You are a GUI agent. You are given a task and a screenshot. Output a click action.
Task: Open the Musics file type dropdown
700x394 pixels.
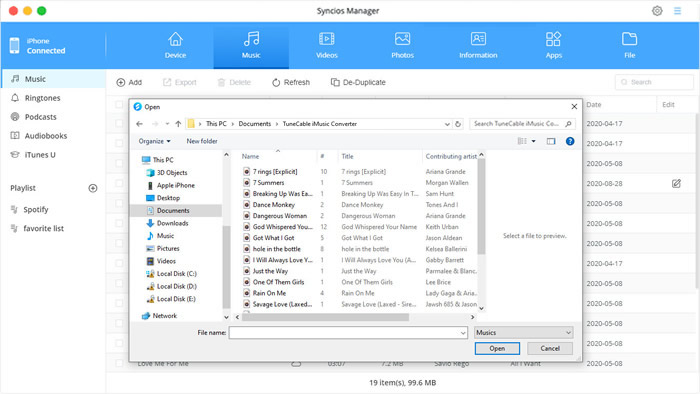coord(523,332)
